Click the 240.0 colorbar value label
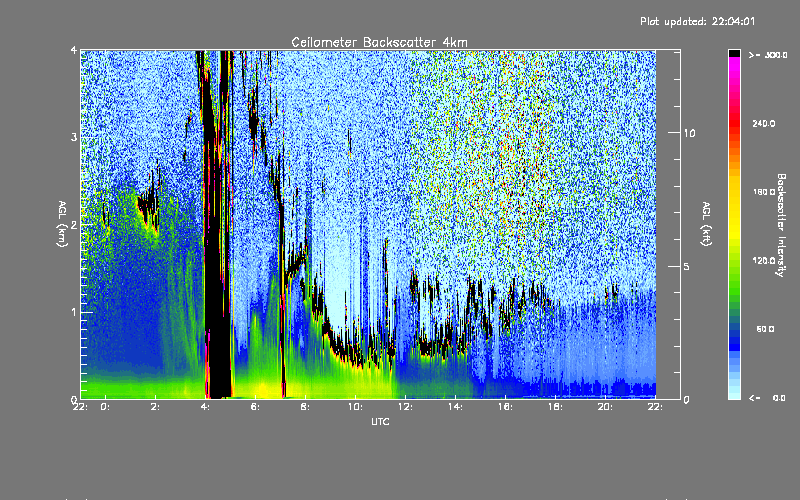This screenshot has height=500, width=800. click(764, 123)
